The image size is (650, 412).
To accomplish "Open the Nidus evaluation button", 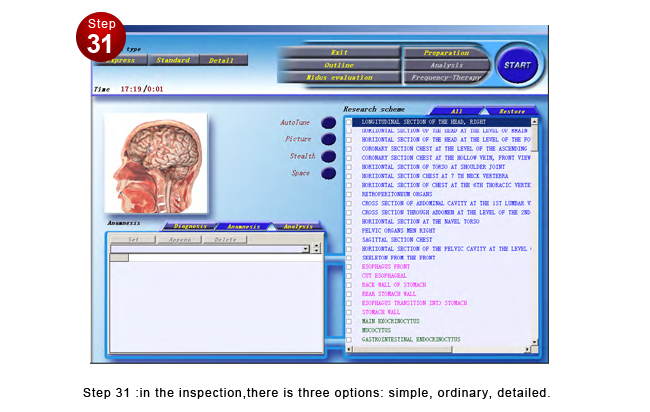I will pyautogui.click(x=338, y=77).
